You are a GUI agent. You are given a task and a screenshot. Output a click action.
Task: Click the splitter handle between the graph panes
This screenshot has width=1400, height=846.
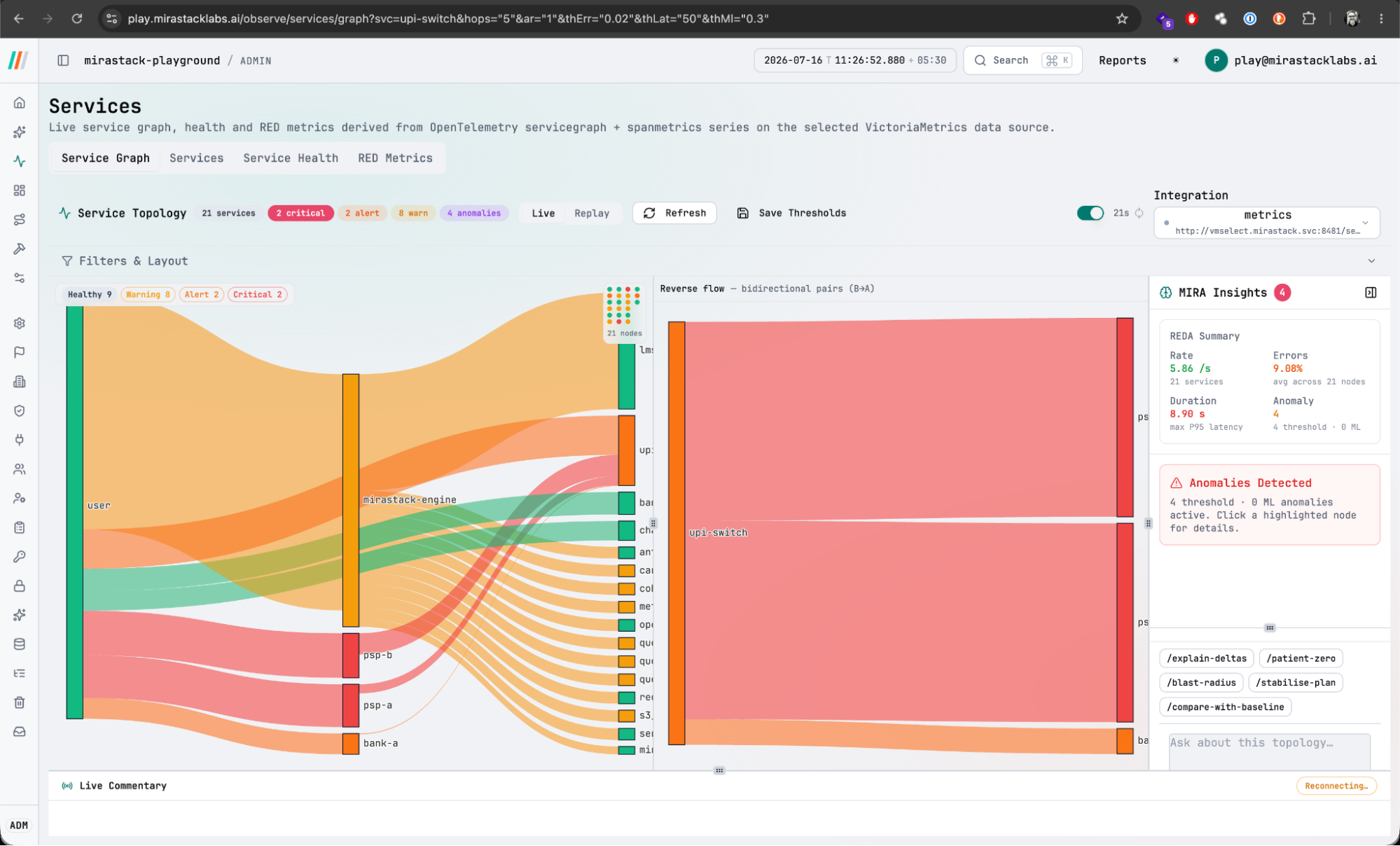[653, 523]
